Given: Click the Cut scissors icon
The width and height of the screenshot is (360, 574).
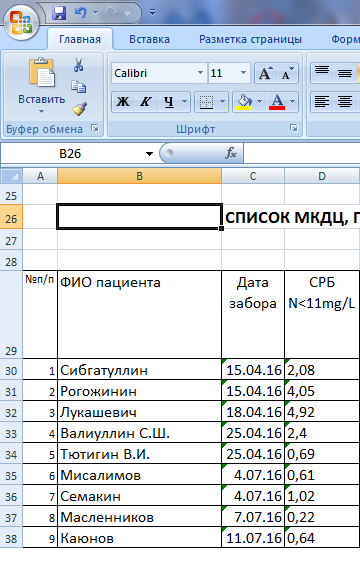Looking at the screenshot, I should (x=78, y=65).
